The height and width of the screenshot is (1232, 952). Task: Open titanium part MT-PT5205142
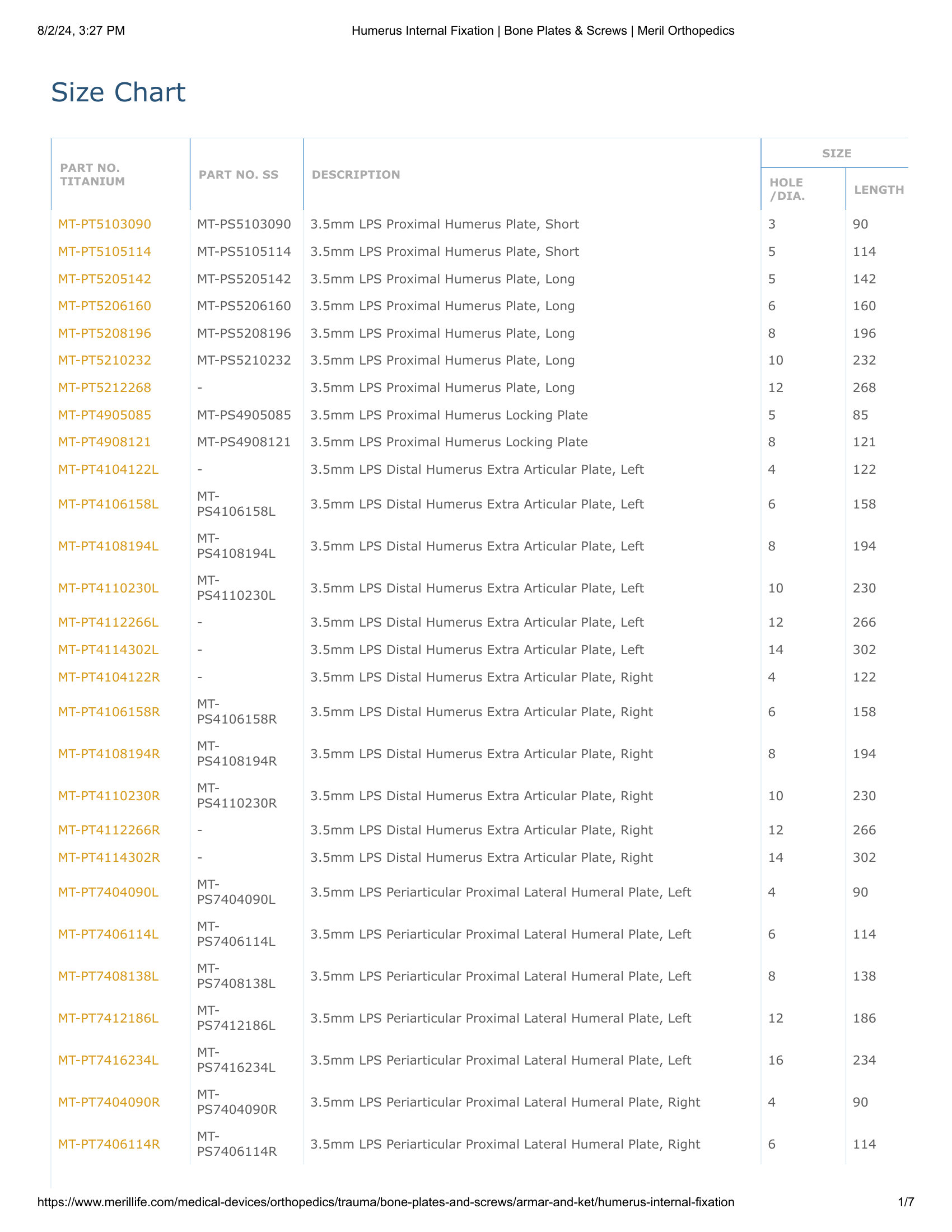pos(104,279)
